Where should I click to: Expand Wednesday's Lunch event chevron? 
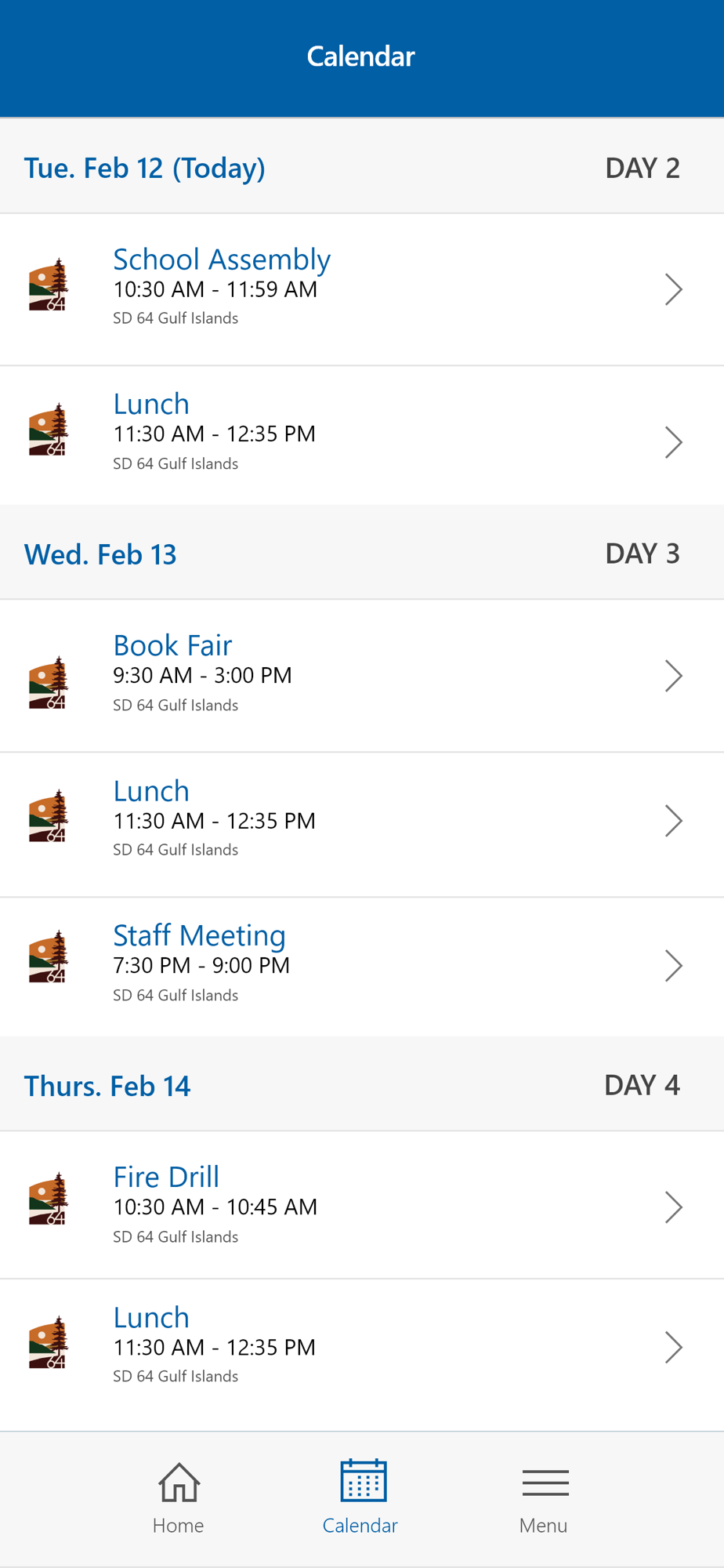click(x=673, y=821)
